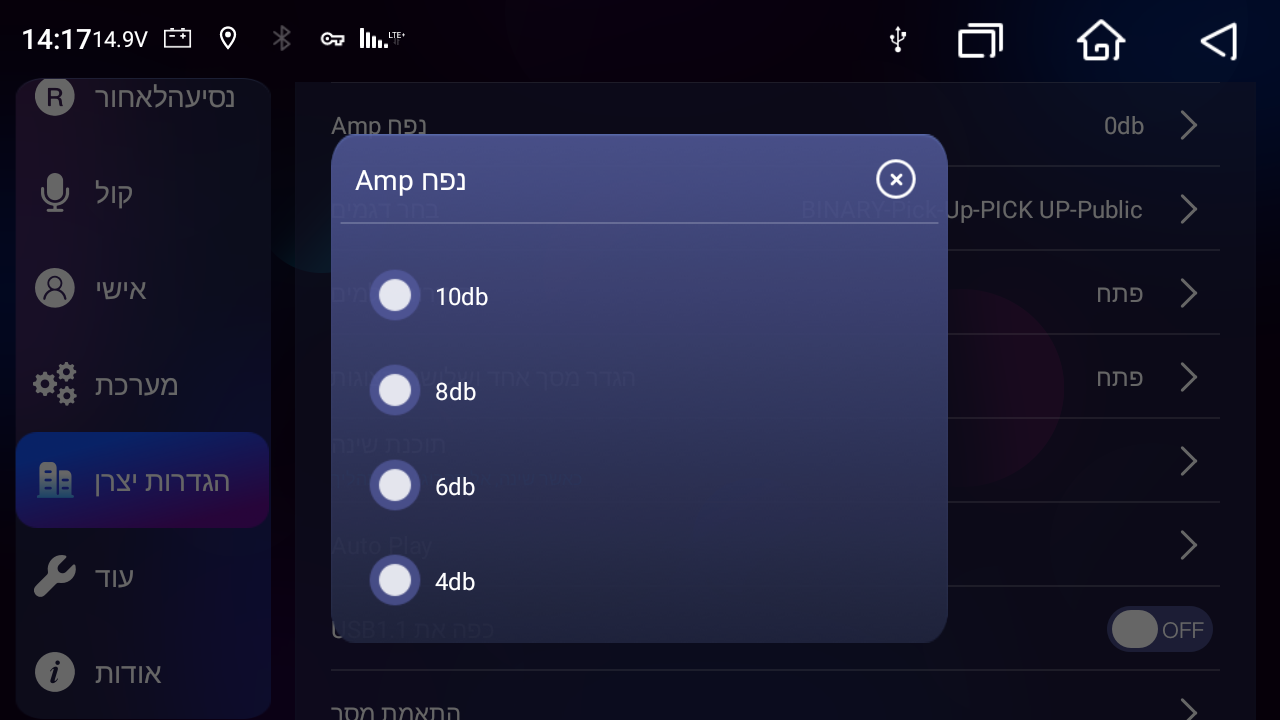Select the 6db radio button
1280x720 pixels.
click(x=396, y=485)
